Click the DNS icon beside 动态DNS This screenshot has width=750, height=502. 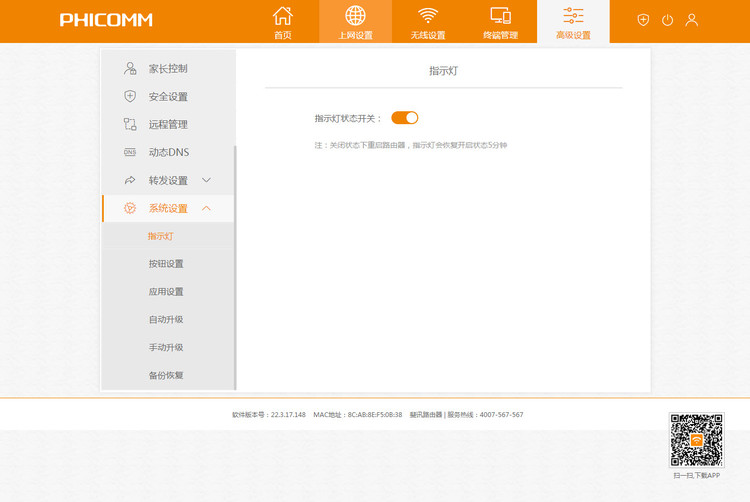(130, 152)
